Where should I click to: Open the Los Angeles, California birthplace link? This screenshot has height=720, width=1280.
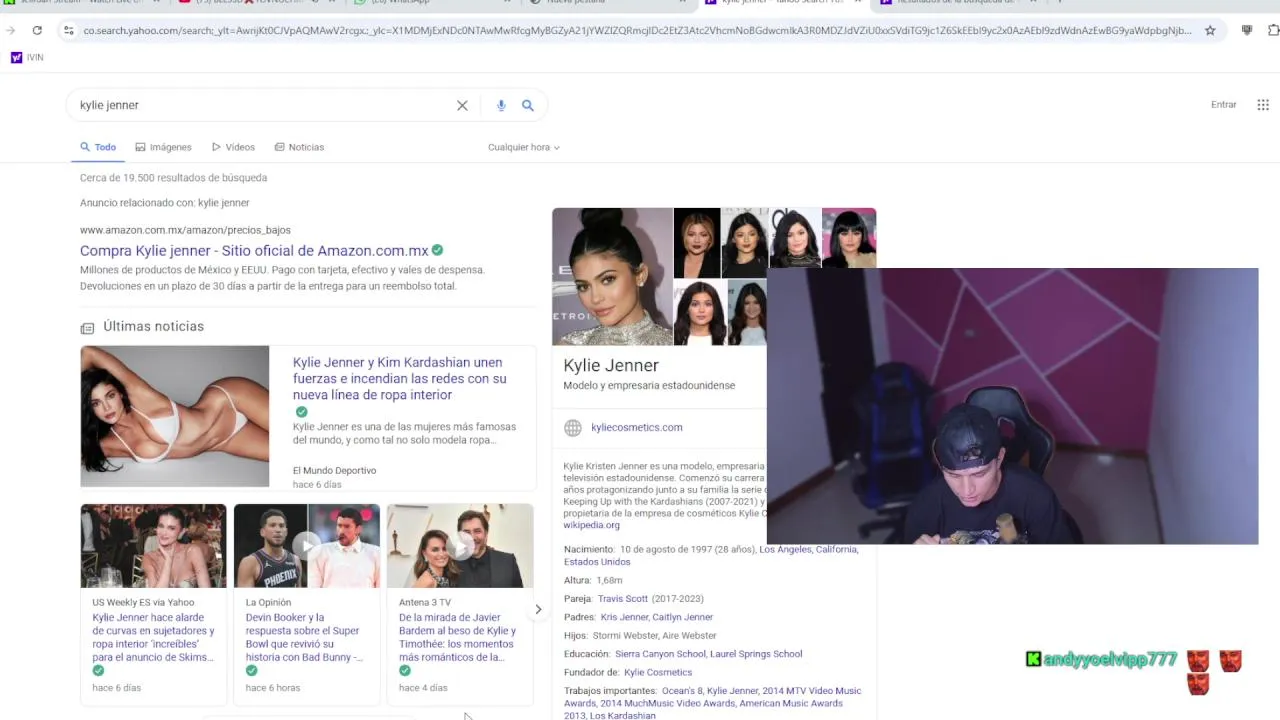[x=808, y=550]
